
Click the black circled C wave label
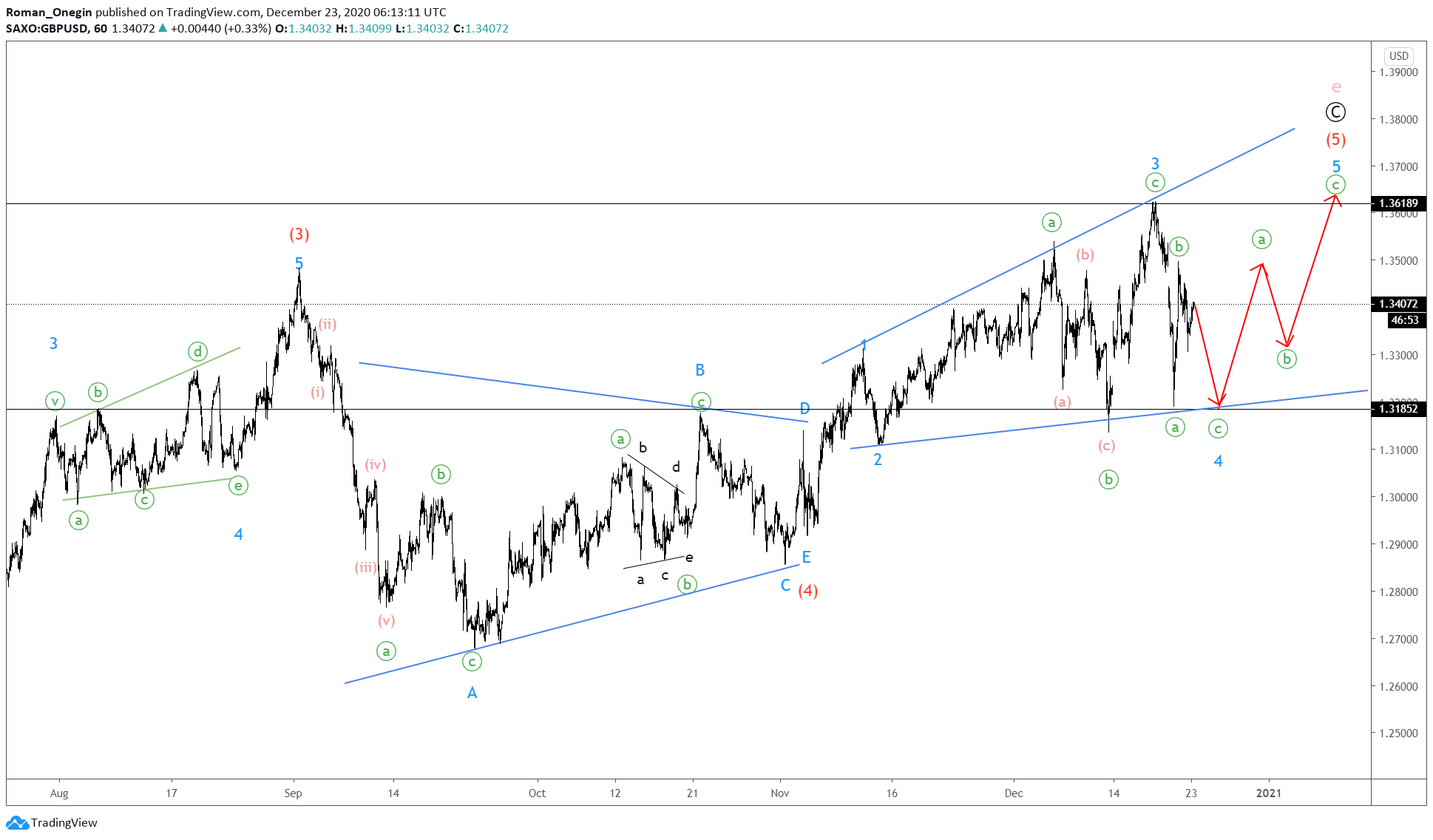click(1335, 112)
